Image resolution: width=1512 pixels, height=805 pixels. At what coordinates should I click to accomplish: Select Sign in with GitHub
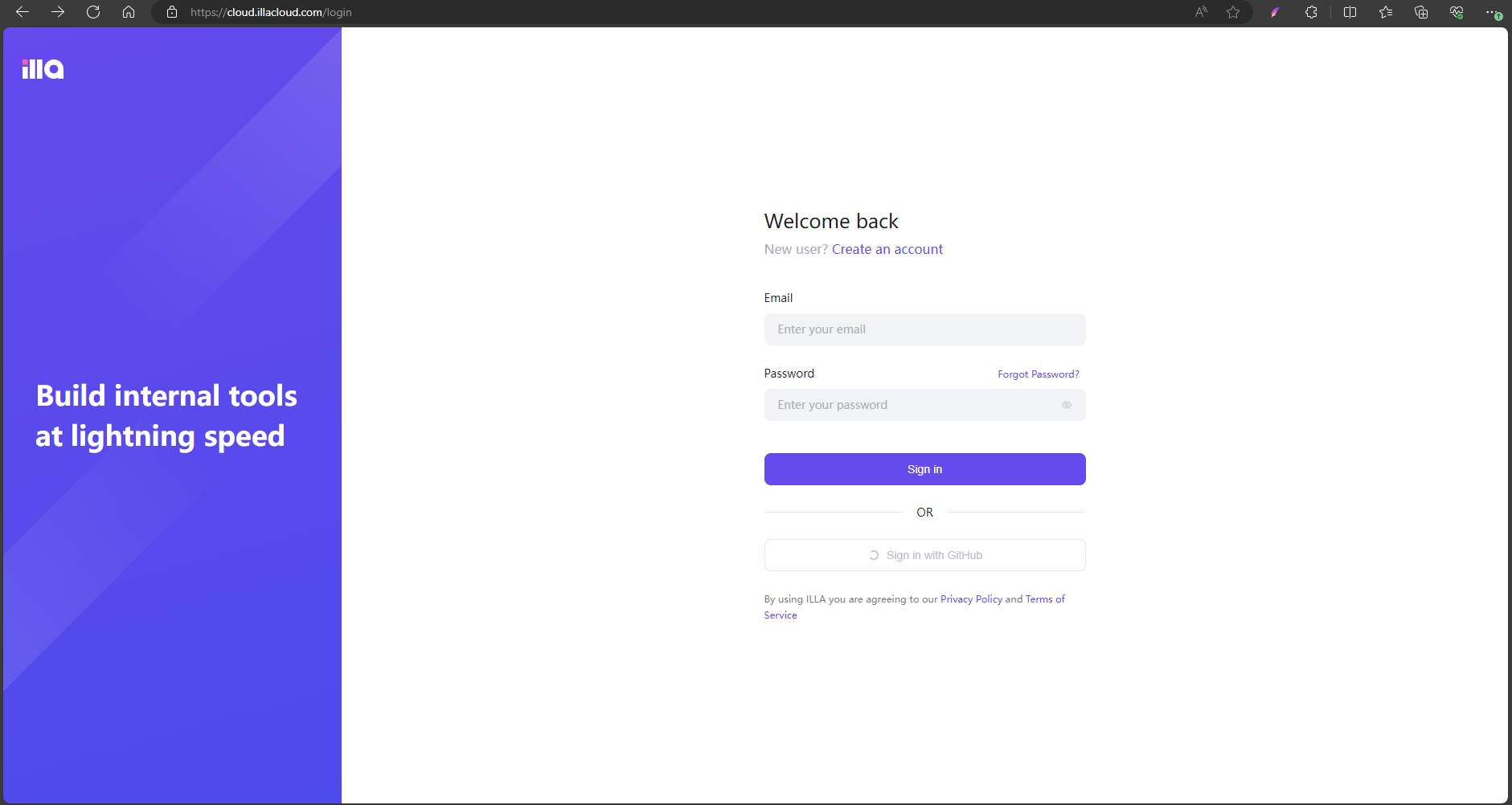coord(924,554)
